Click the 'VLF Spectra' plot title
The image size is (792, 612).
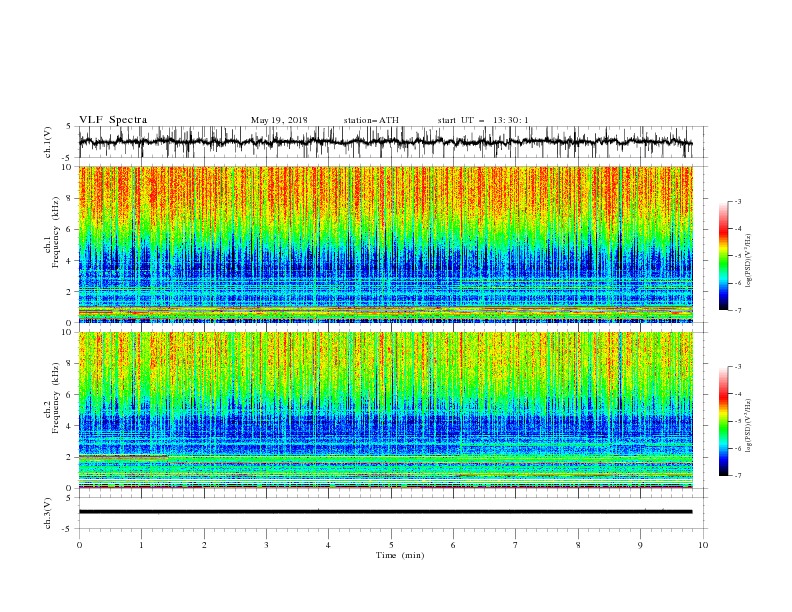113,120
